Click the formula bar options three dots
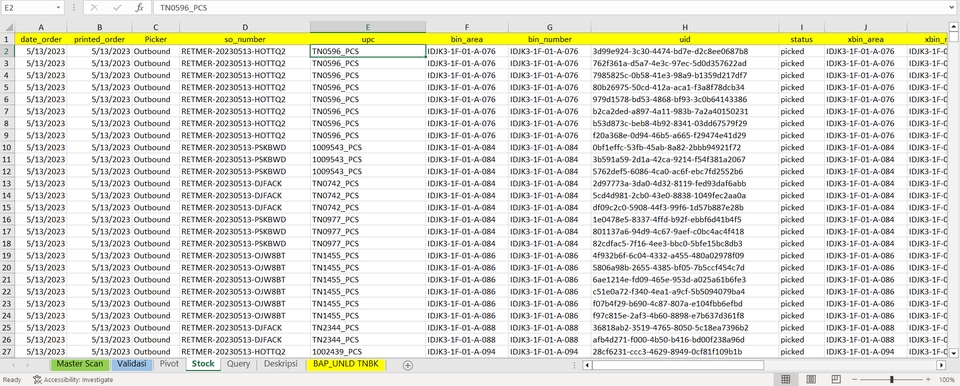Screen dimensions: 960x386 tap(74, 7)
